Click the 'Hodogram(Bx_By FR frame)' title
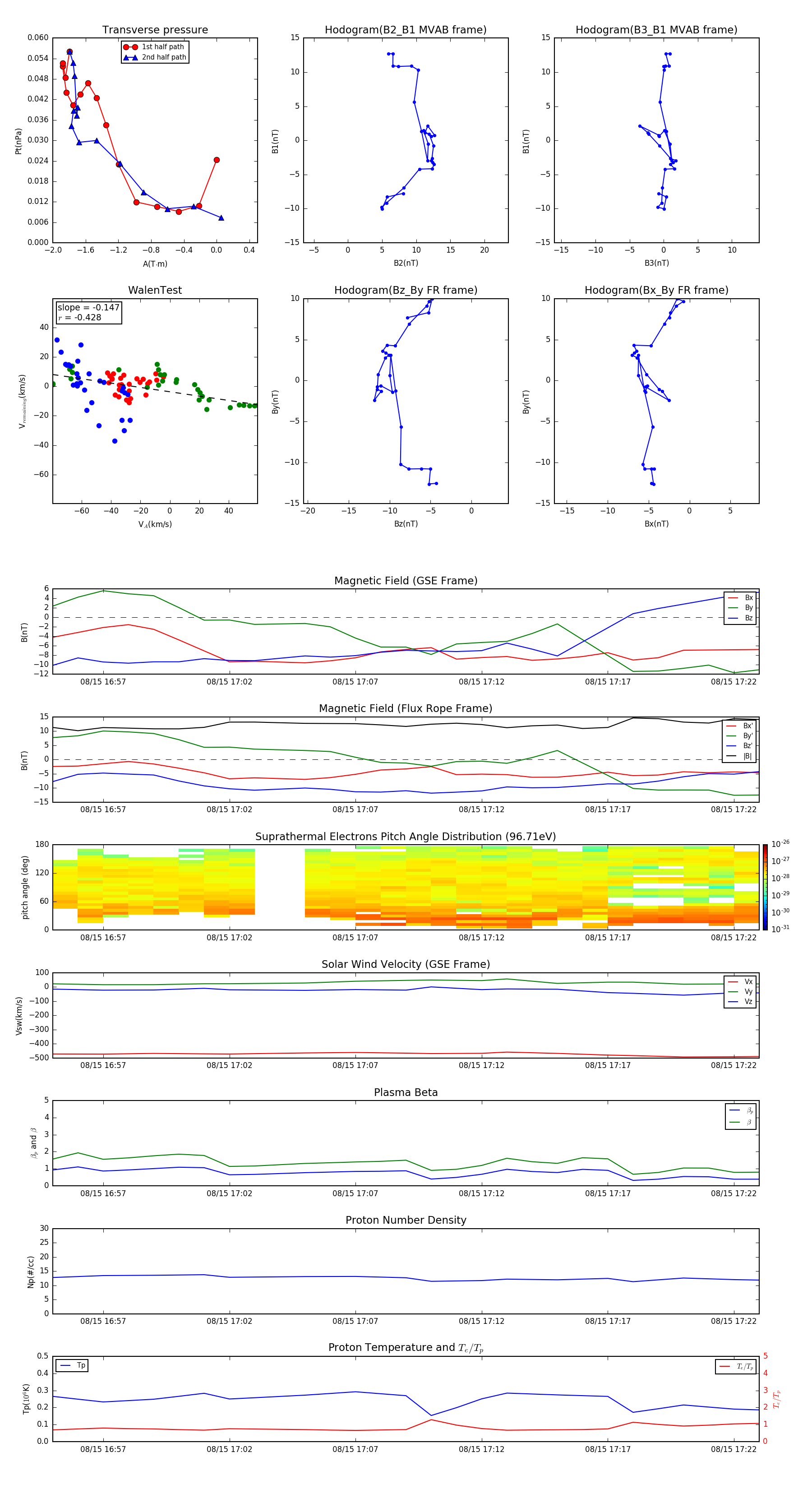812x1489 pixels. pyautogui.click(x=656, y=290)
